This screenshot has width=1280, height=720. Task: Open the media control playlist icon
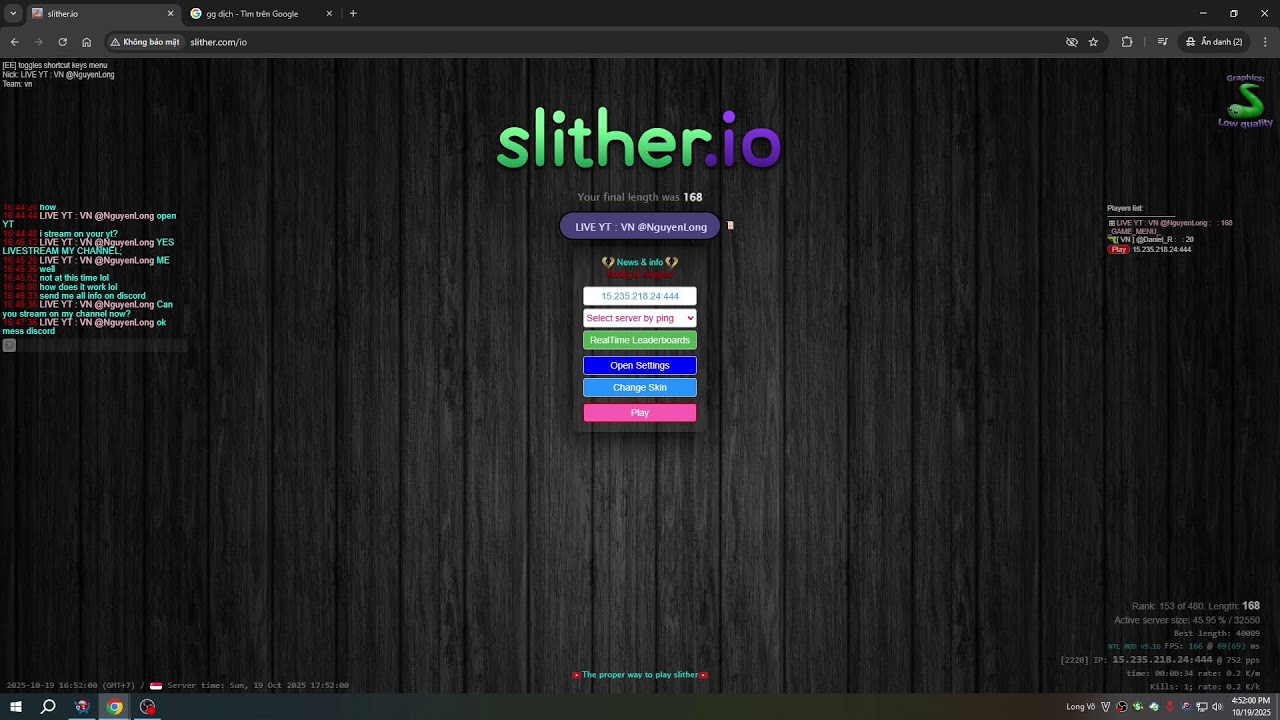click(x=1162, y=42)
